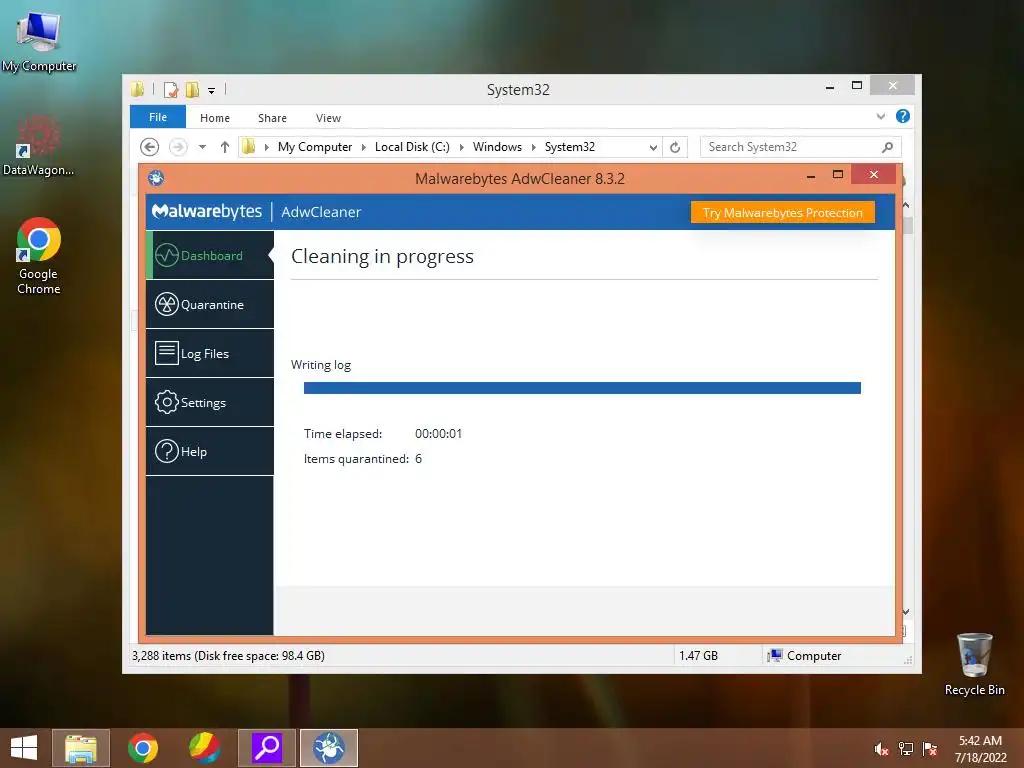Select System32 in breadcrumb path
This screenshot has width=1024, height=768.
(569, 147)
